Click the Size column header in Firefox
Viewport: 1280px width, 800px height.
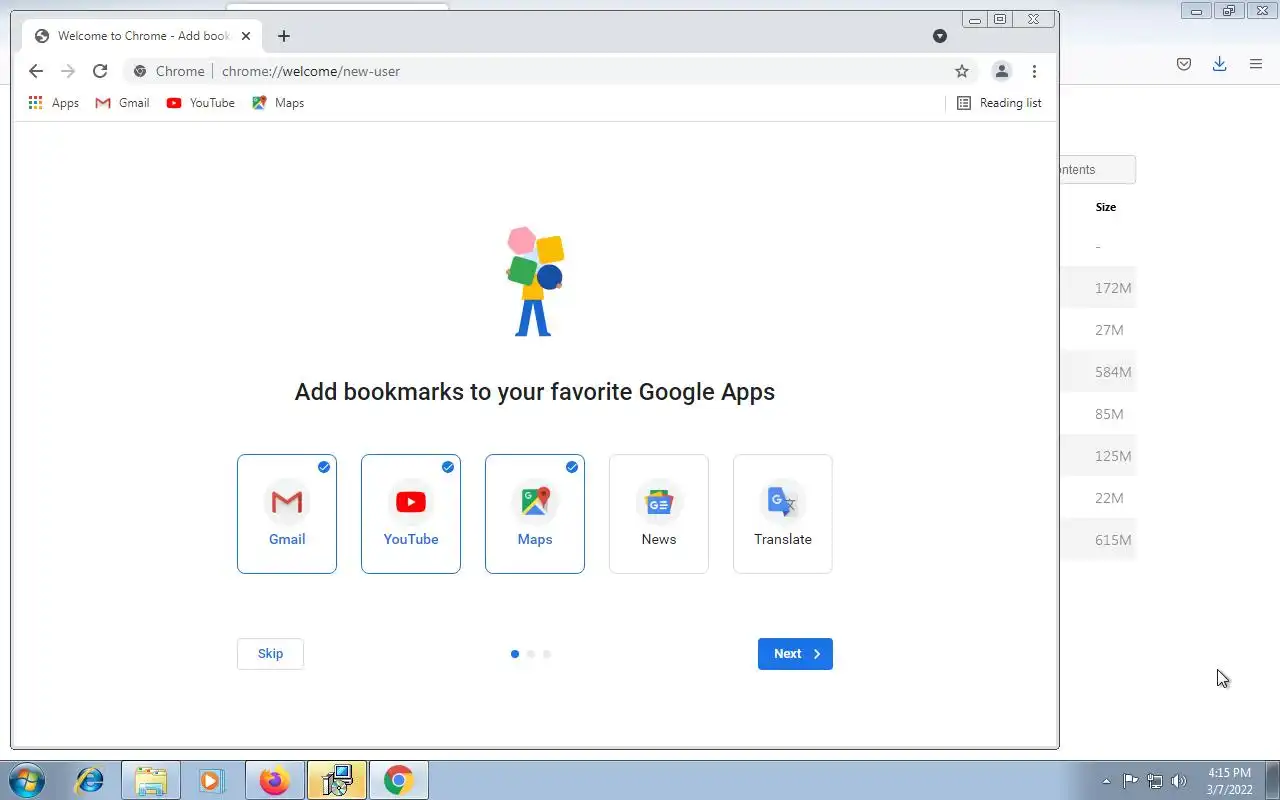(1105, 207)
